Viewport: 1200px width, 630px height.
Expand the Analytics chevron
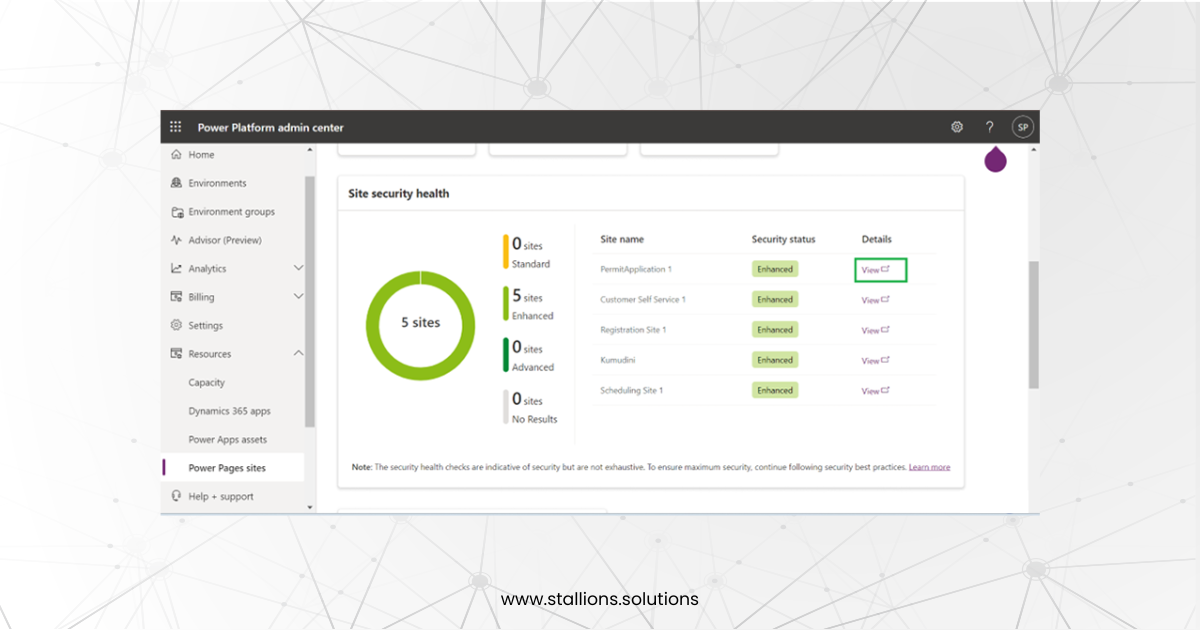pos(298,268)
